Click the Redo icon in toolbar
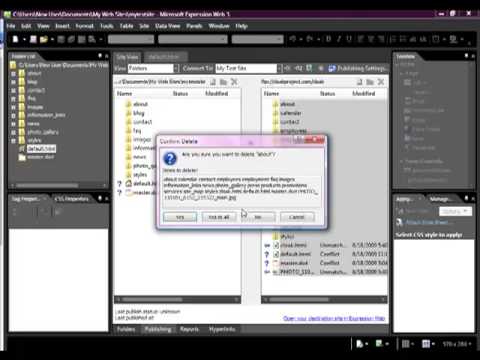Image resolution: width=480 pixels, height=360 pixels. [310, 39]
